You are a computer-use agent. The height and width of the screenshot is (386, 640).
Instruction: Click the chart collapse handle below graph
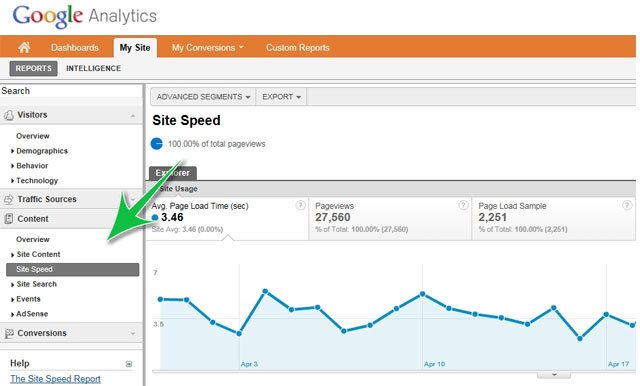pos(554,375)
